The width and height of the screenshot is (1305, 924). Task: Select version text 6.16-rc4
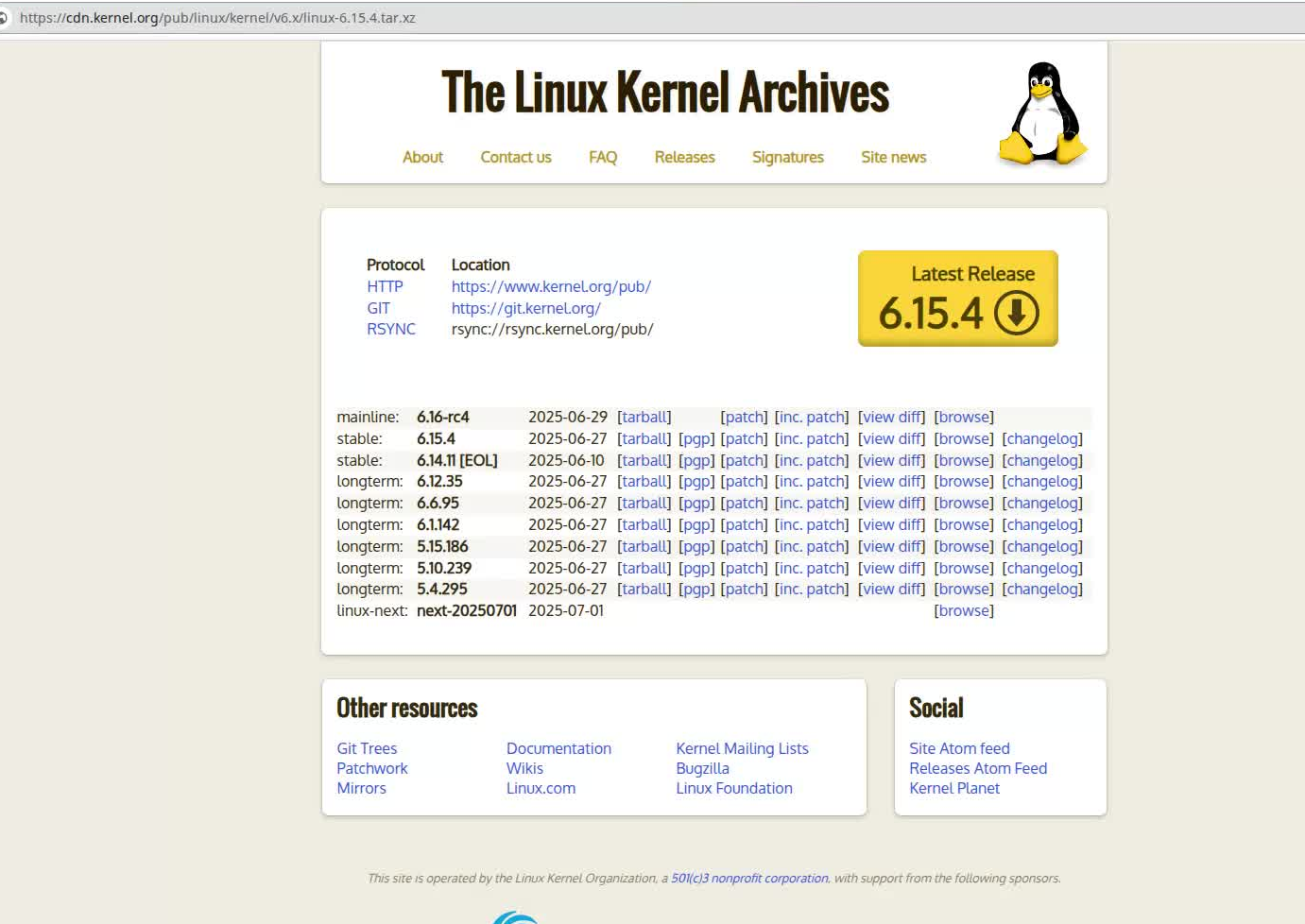[443, 417]
